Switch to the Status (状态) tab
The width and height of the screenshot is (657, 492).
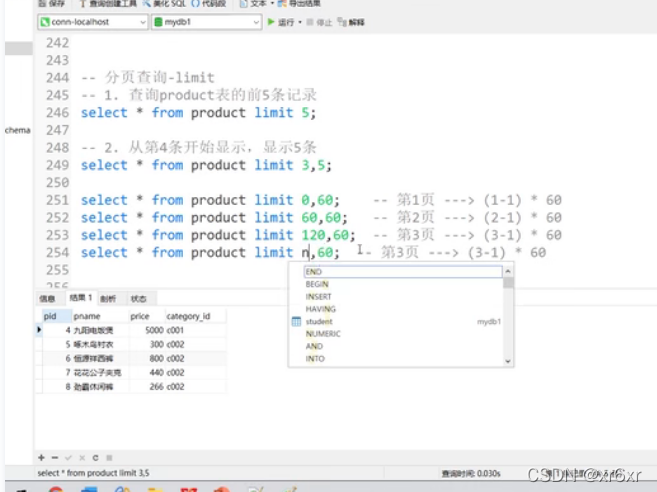(x=139, y=298)
